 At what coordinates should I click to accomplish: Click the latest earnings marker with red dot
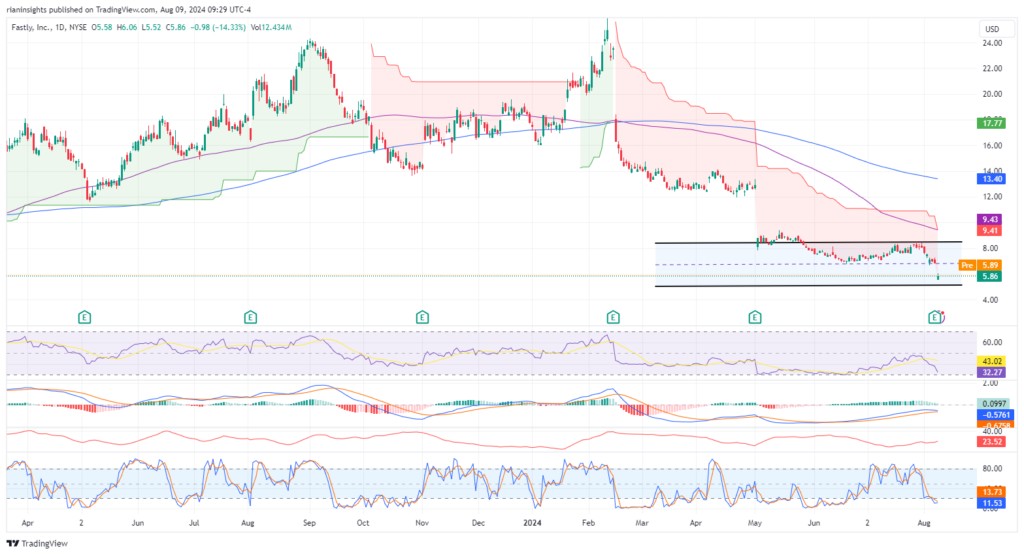[936, 317]
